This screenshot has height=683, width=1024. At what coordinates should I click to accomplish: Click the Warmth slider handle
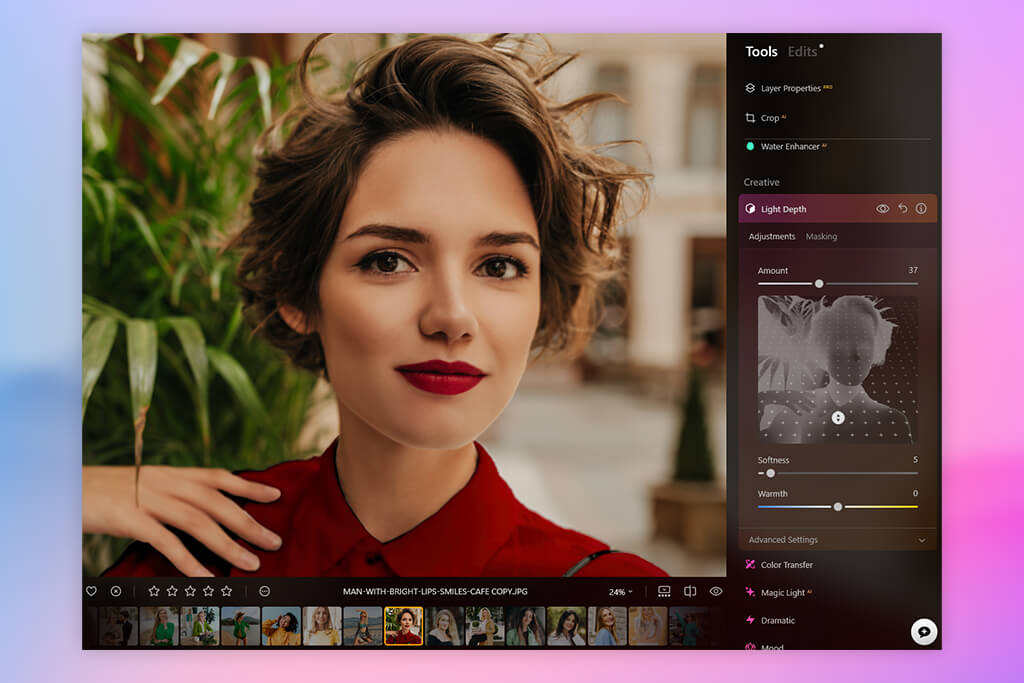838,506
